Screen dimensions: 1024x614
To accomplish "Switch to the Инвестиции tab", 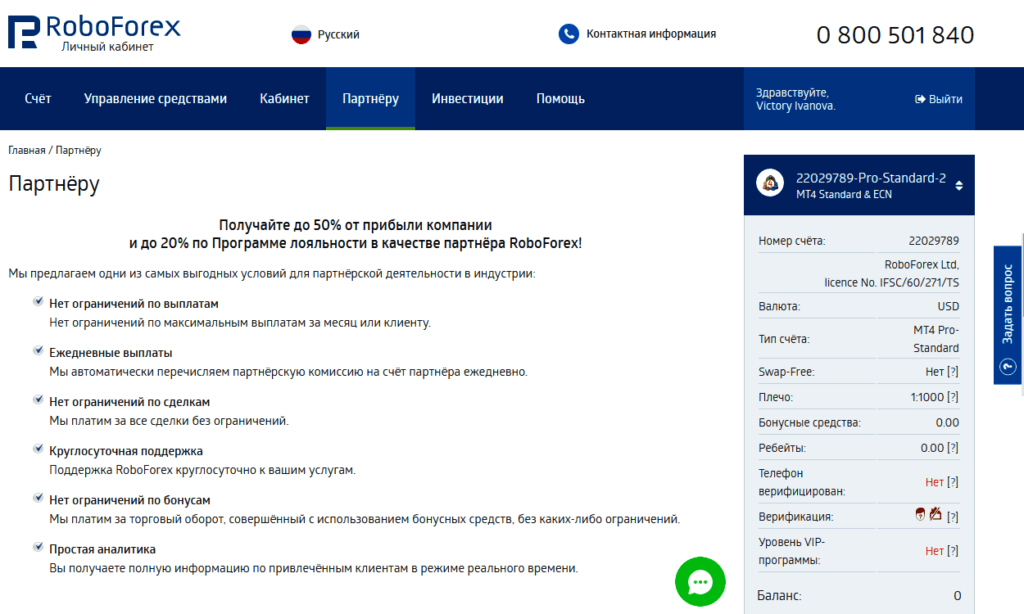I will [x=467, y=98].
